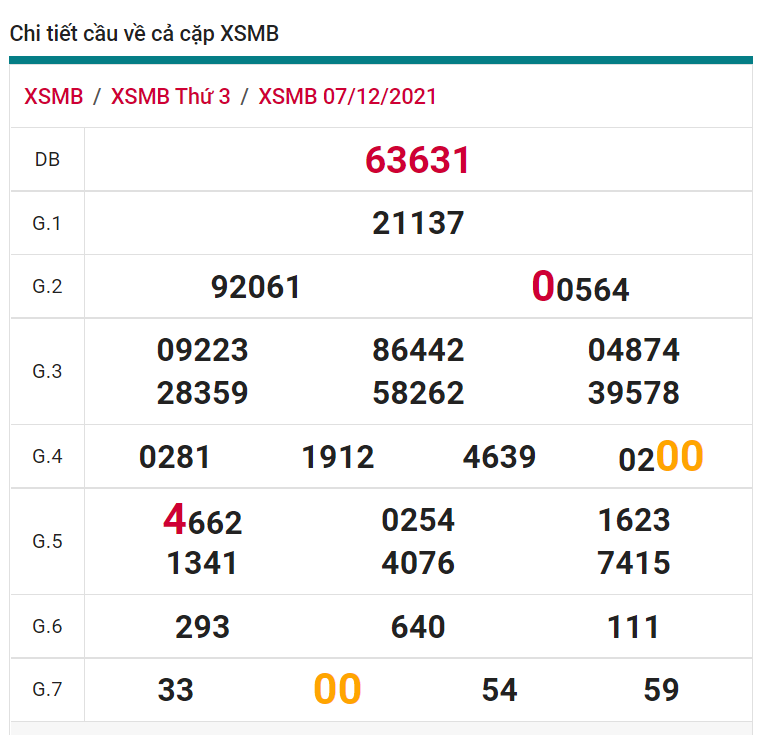This screenshot has height=735, width=761.
Task: Click G.5 number 4662 with red four
Action: pos(203,521)
